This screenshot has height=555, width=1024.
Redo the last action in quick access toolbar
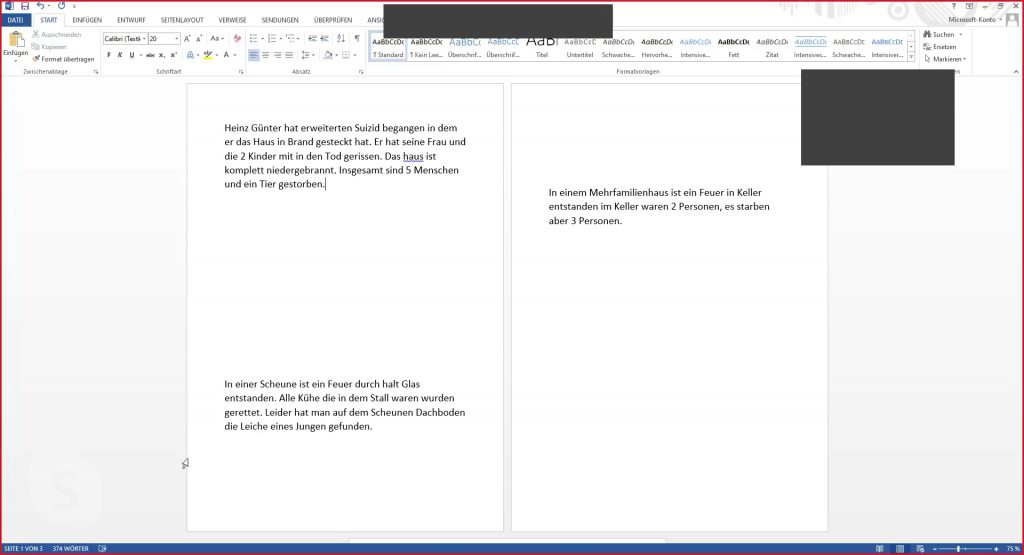click(x=61, y=6)
